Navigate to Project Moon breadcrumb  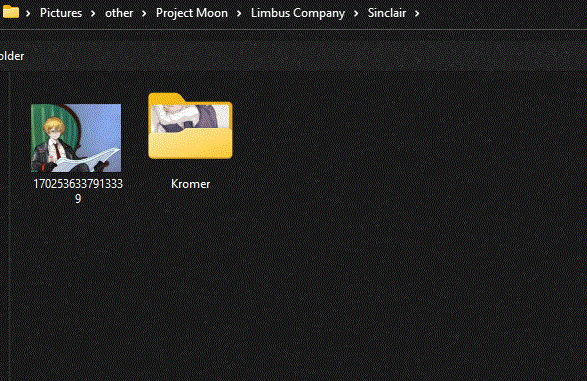192,13
